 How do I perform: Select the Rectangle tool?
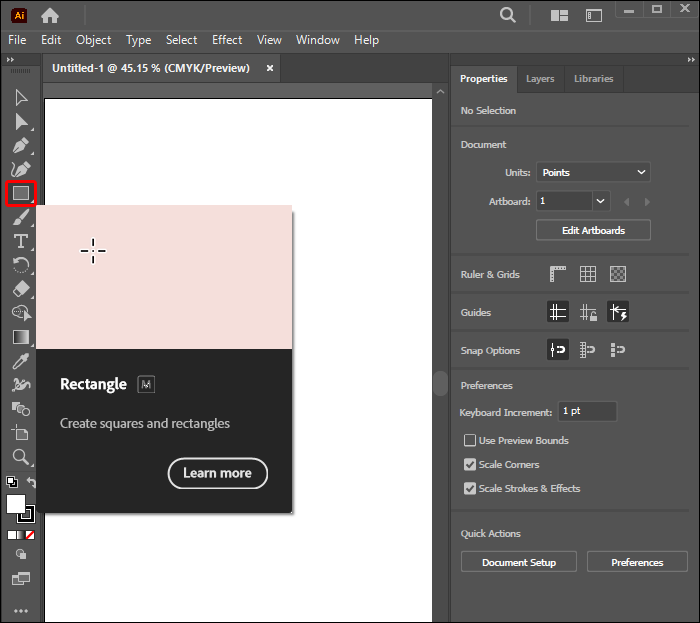[x=21, y=193]
